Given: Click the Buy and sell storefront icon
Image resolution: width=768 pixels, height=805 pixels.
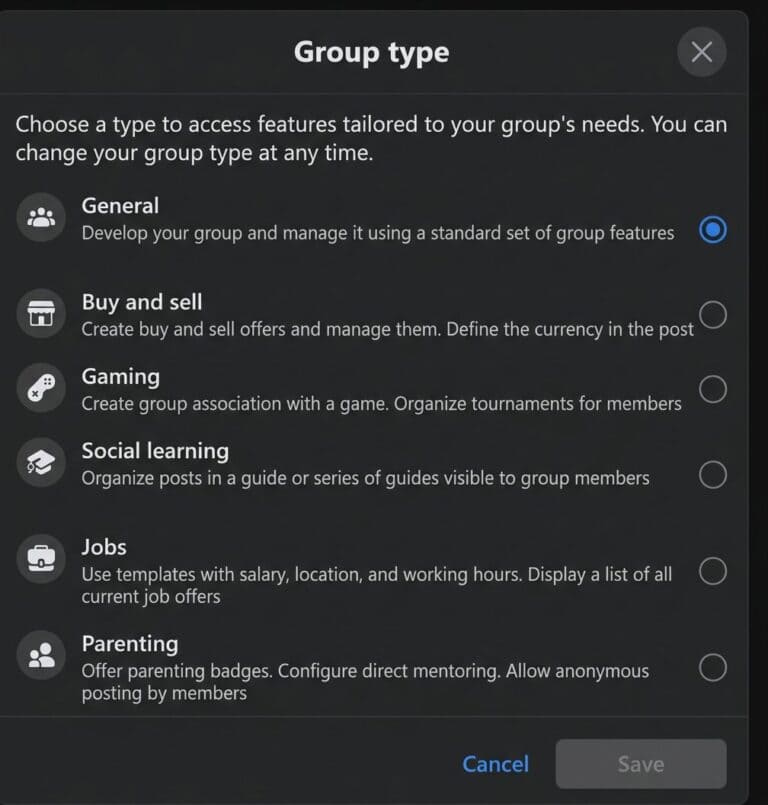Looking at the screenshot, I should 40,313.
